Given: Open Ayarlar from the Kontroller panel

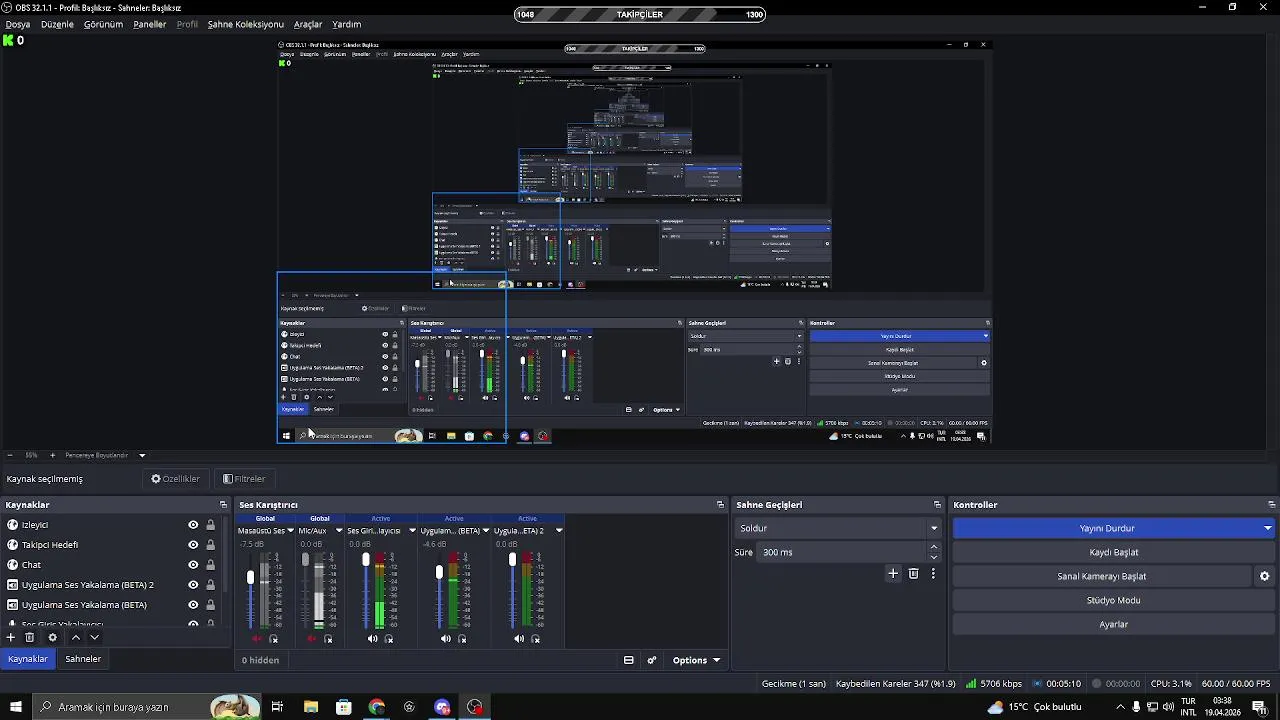Looking at the screenshot, I should click(x=1114, y=624).
